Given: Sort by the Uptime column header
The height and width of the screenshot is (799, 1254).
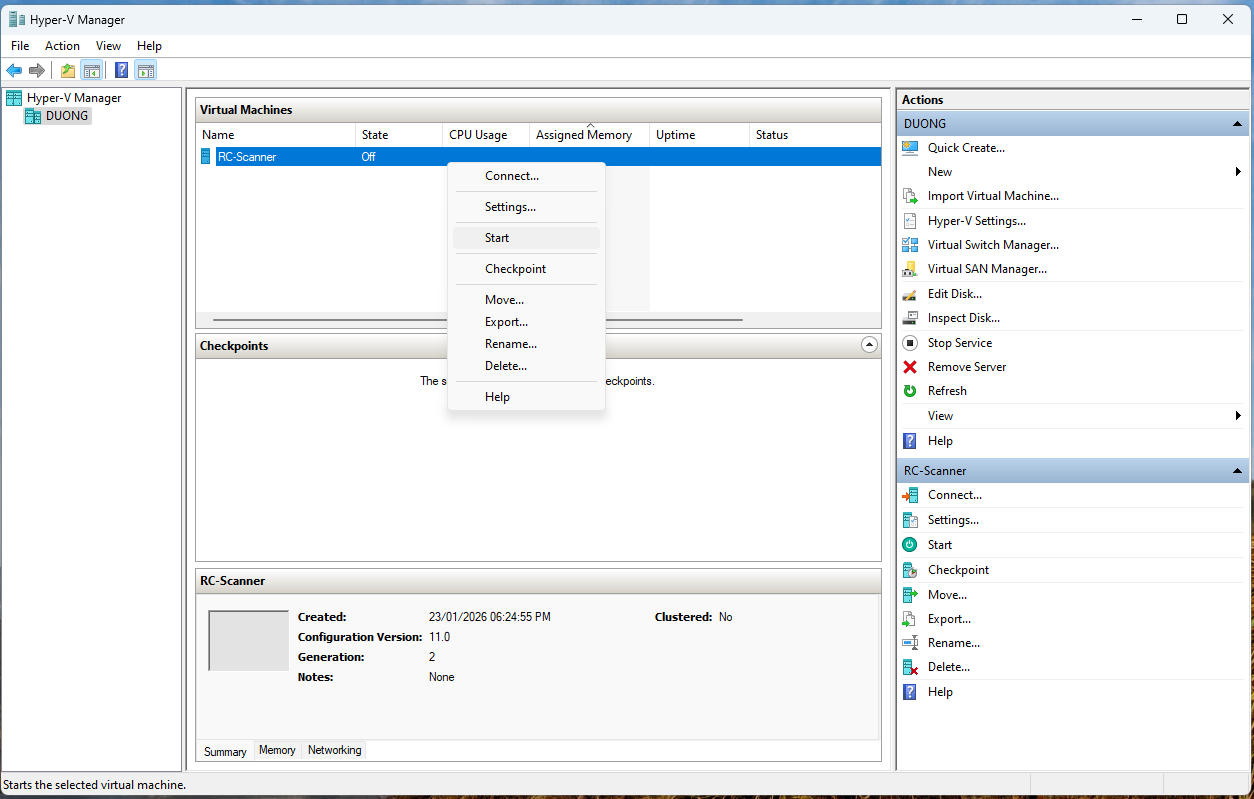Looking at the screenshot, I should [x=699, y=135].
